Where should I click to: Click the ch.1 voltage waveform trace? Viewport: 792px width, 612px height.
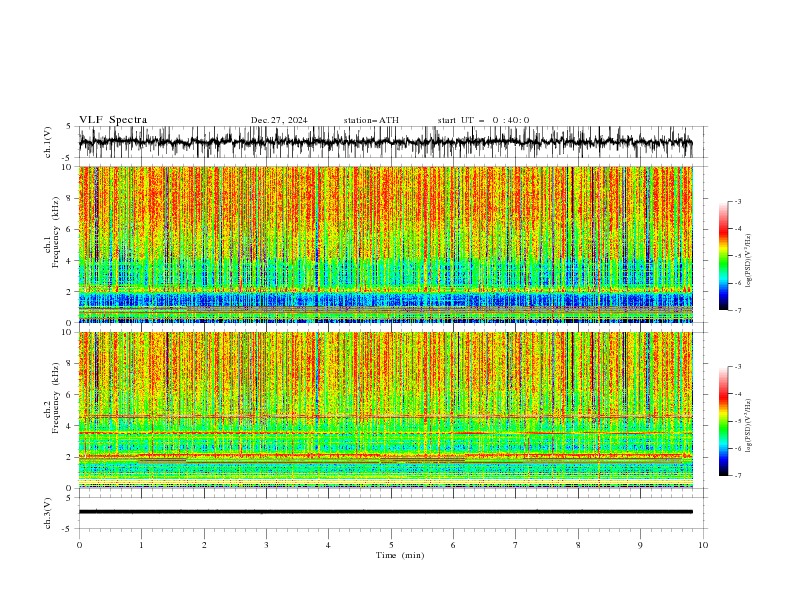(x=385, y=142)
